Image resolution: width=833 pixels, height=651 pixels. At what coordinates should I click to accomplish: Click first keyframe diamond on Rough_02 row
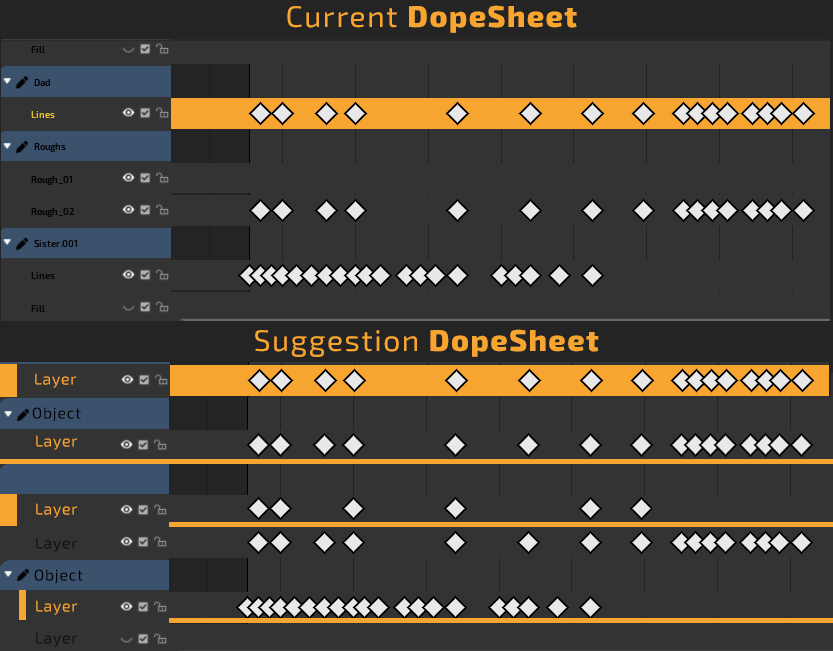[260, 210]
